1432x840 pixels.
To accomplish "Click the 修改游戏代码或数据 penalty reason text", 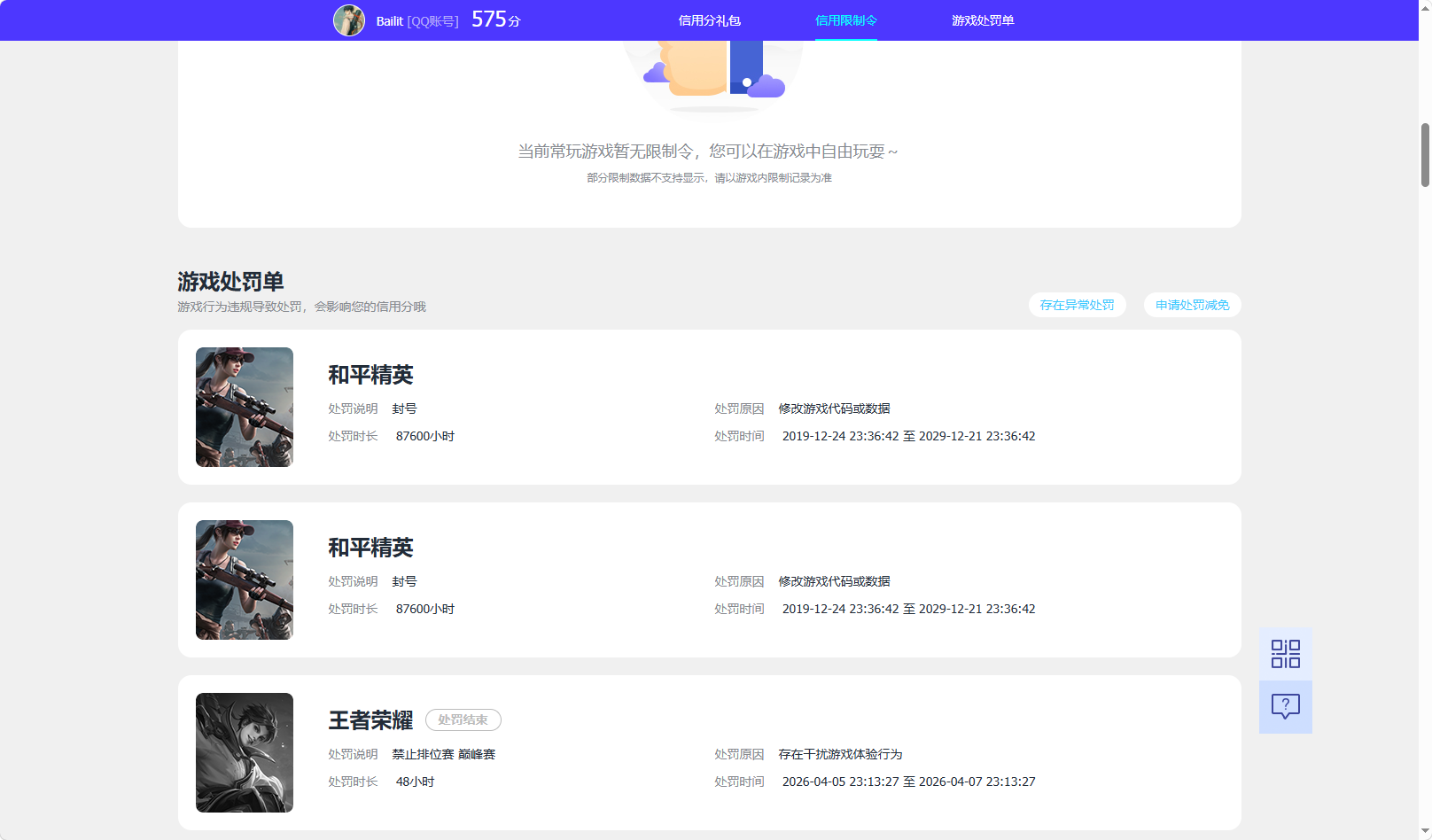I will (834, 408).
